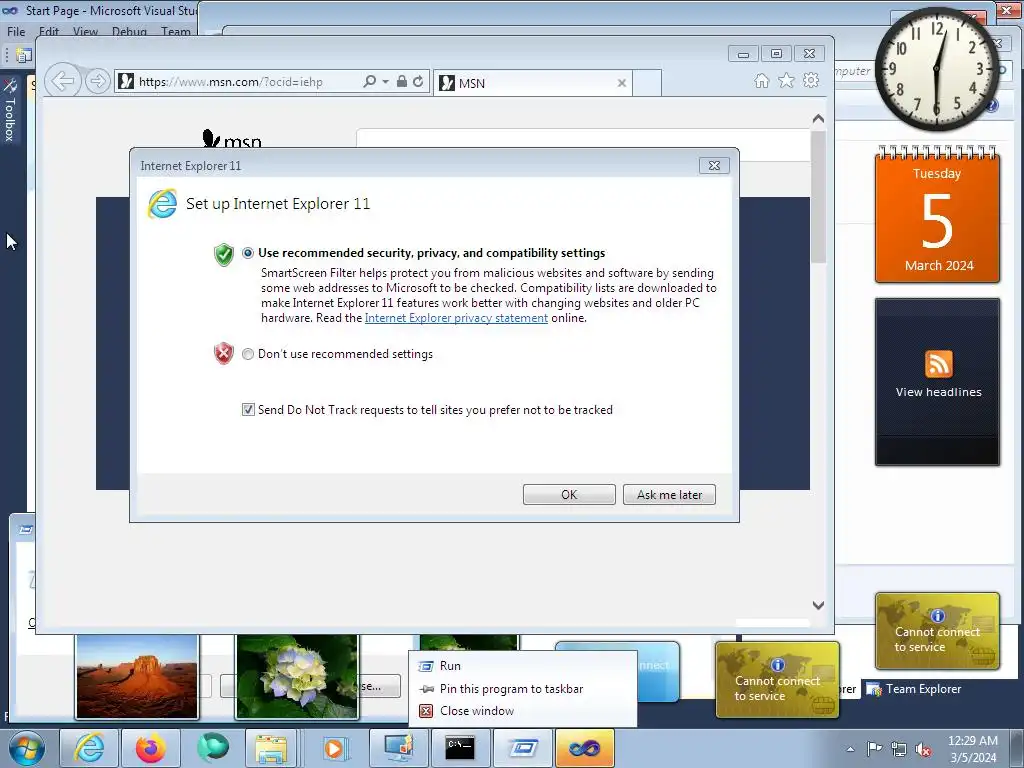Click Action Center flag tray icon
Viewport: 1024px width, 768px height.
(874, 749)
